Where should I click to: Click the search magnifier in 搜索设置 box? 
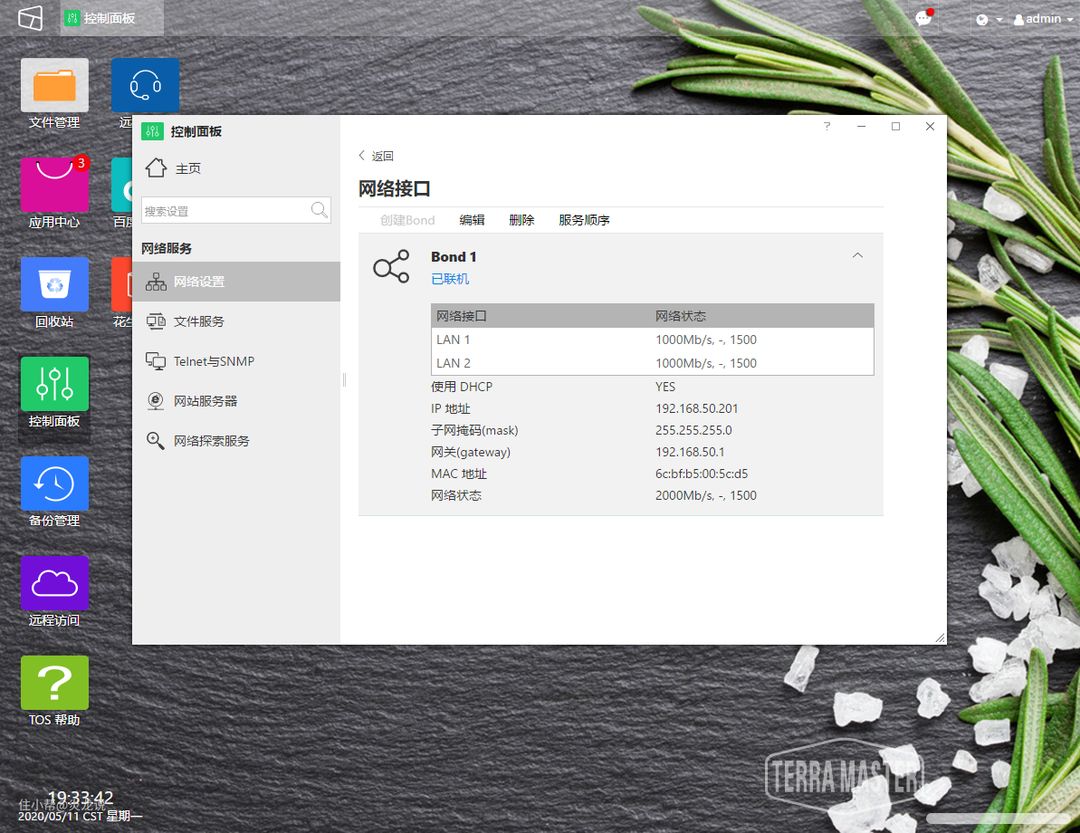tap(319, 210)
